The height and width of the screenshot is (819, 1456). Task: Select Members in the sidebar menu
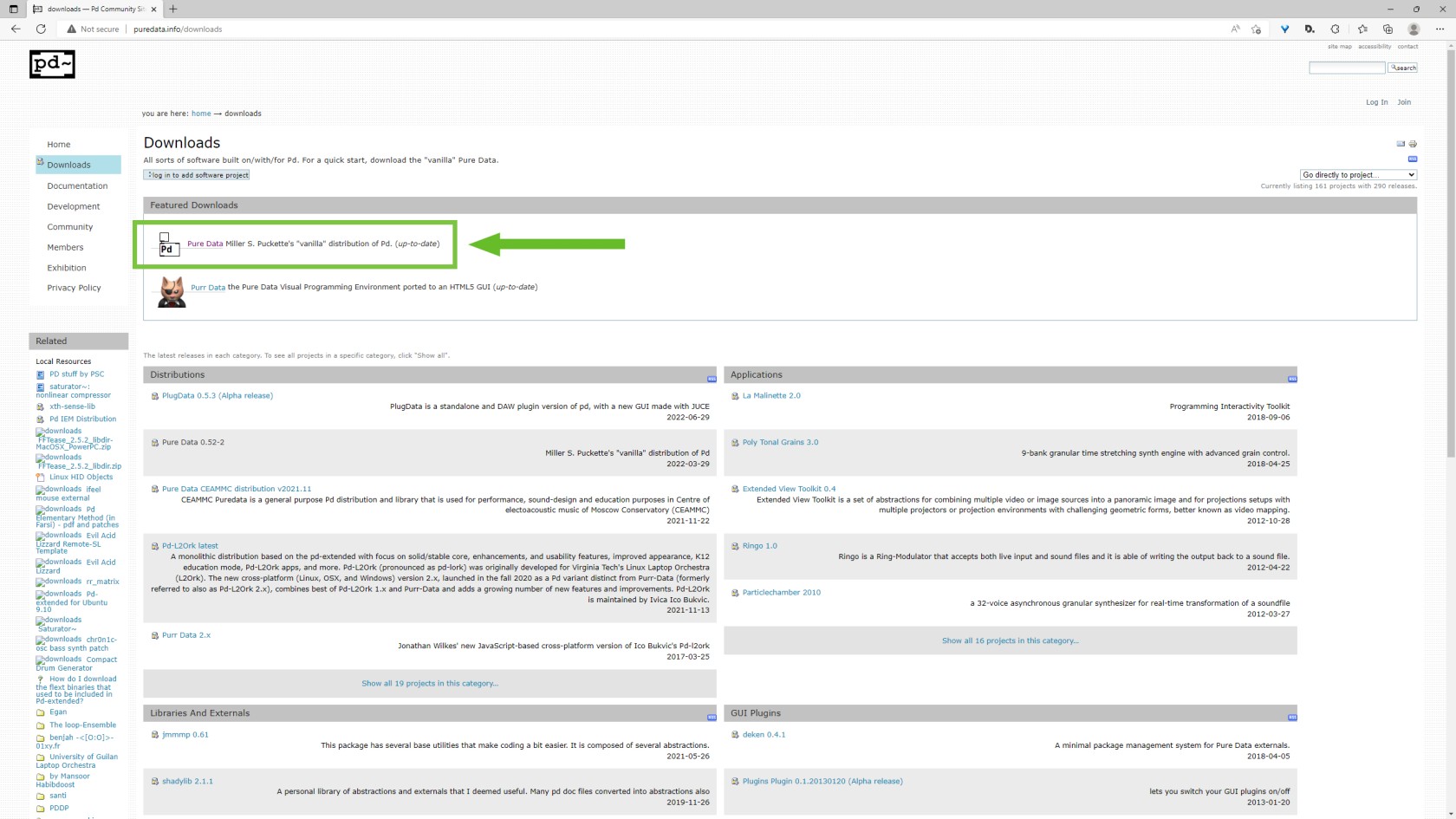tap(65, 247)
